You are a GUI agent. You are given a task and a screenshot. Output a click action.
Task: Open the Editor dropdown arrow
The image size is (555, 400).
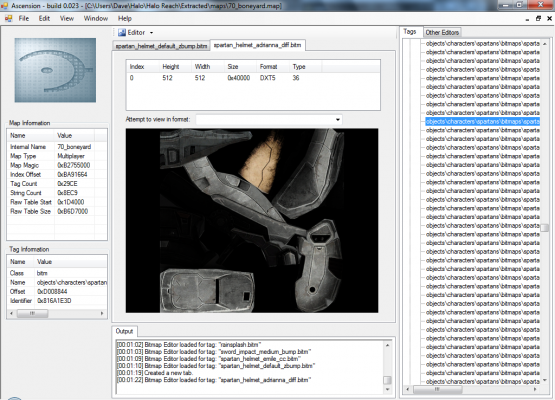point(151,33)
